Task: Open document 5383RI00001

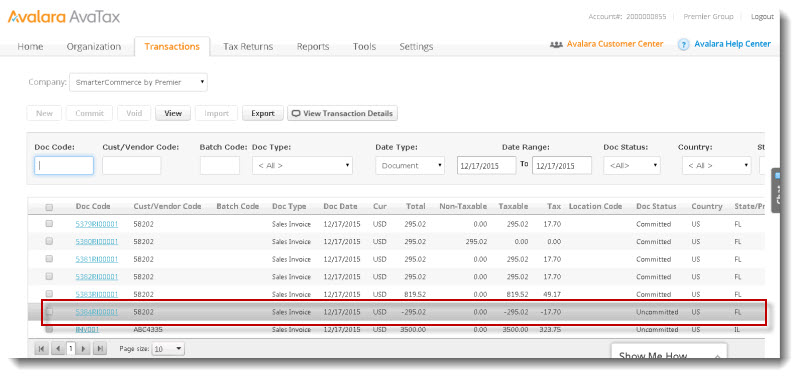Action: click(96, 294)
